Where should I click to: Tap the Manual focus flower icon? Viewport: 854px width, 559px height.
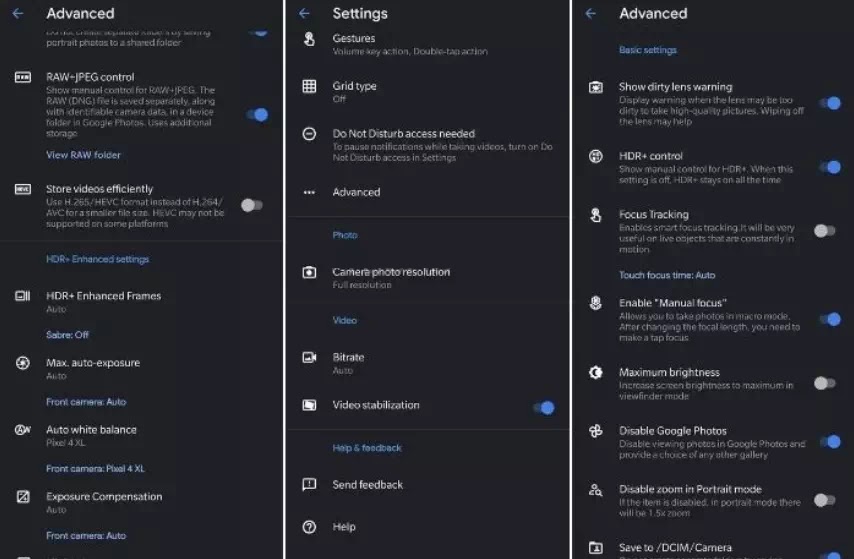595,303
